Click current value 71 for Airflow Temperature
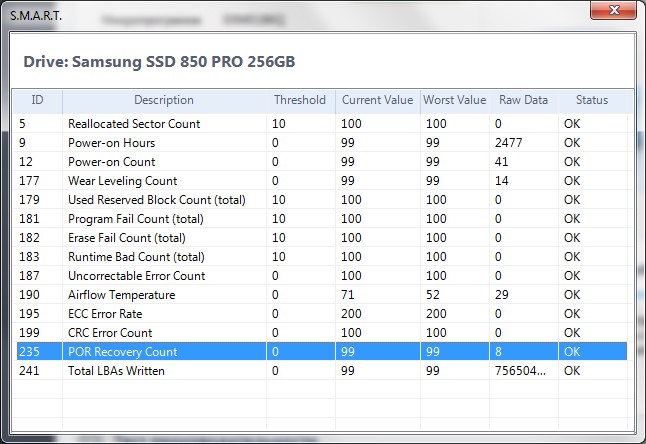The height and width of the screenshot is (444, 646). [347, 294]
